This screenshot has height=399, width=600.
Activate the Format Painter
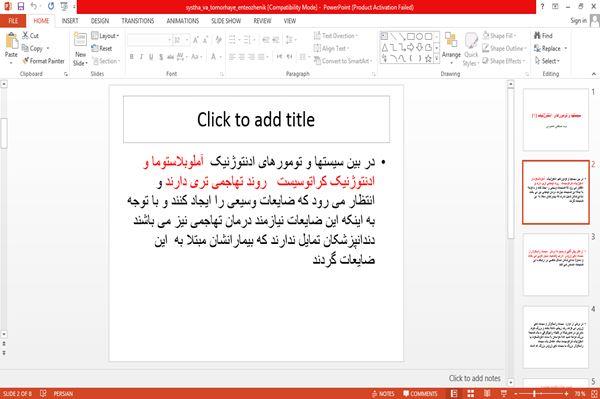point(43,61)
